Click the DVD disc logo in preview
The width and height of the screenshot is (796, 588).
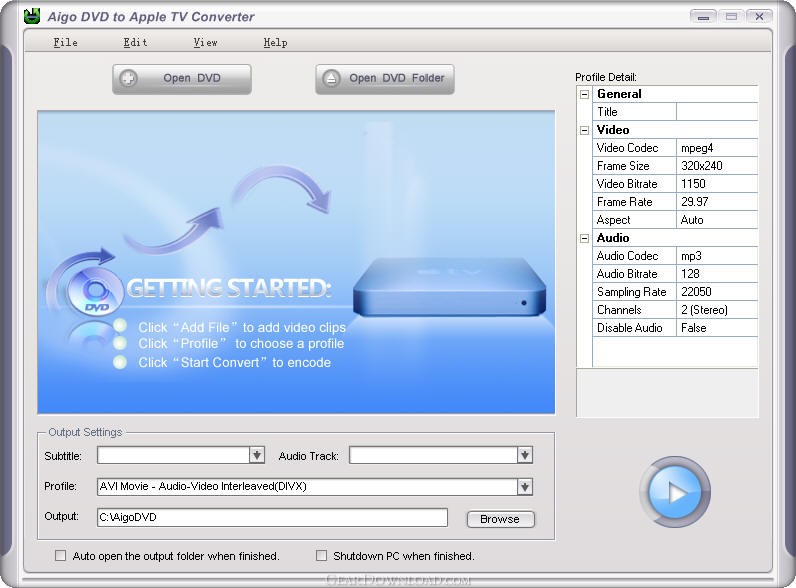[94, 292]
